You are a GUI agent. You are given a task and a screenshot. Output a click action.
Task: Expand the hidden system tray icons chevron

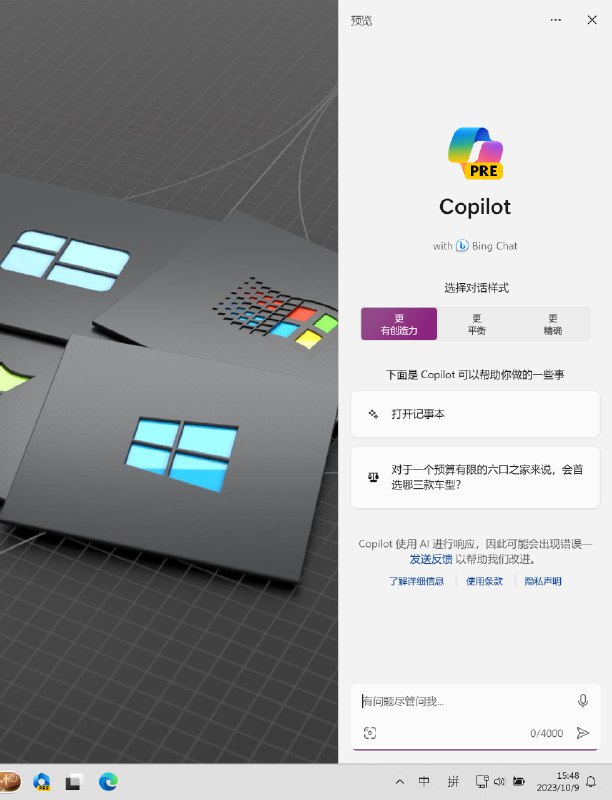400,781
